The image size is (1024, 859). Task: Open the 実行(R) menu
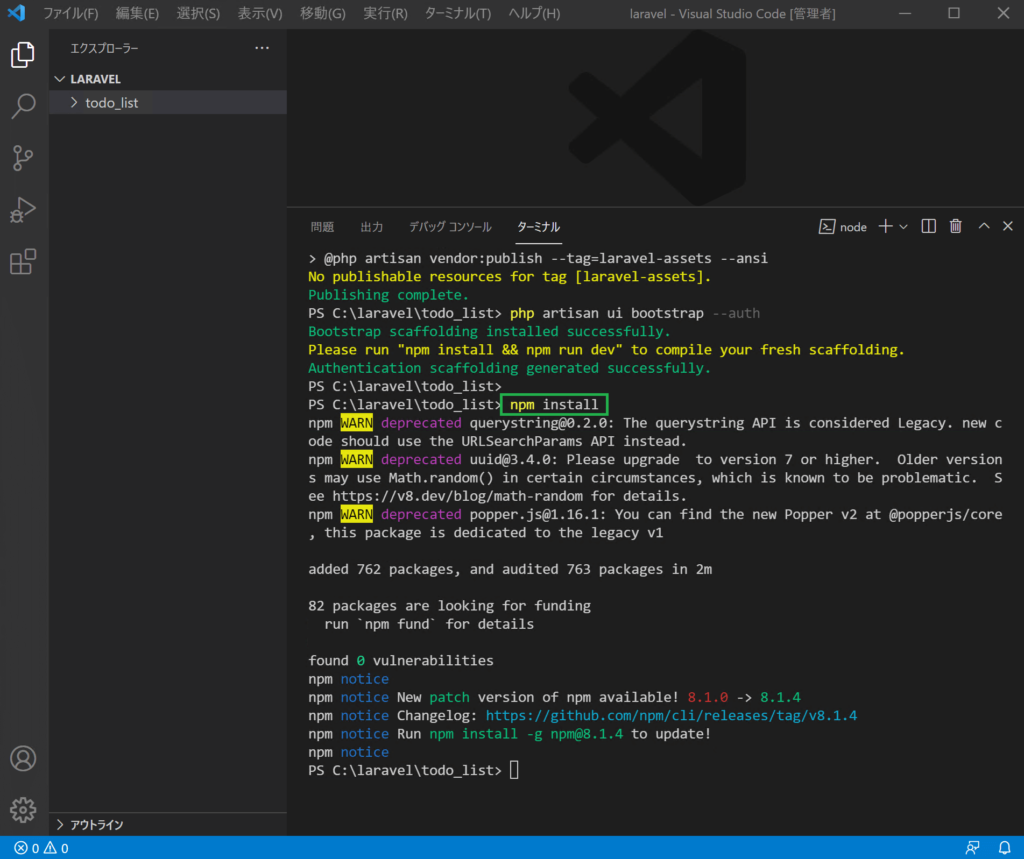pos(385,13)
